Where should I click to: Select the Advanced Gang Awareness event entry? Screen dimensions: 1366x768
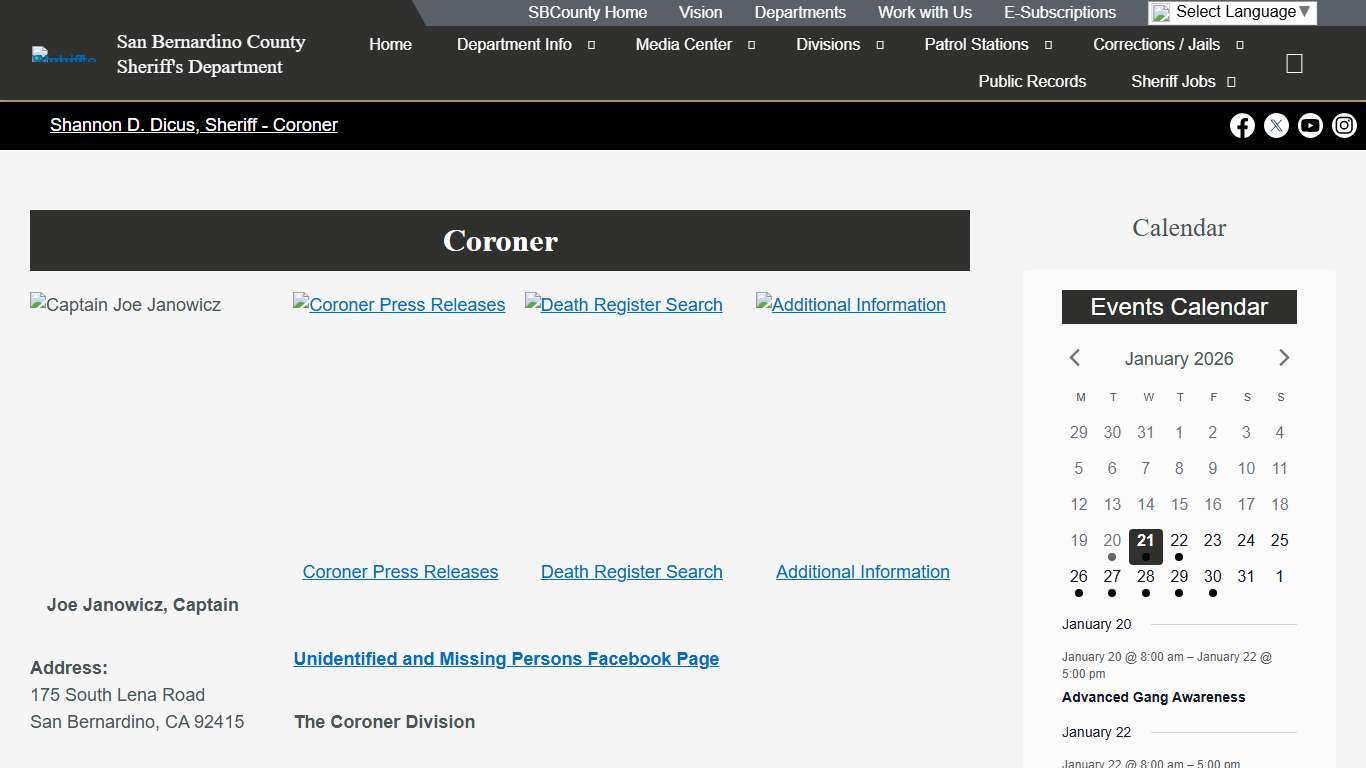point(1153,697)
